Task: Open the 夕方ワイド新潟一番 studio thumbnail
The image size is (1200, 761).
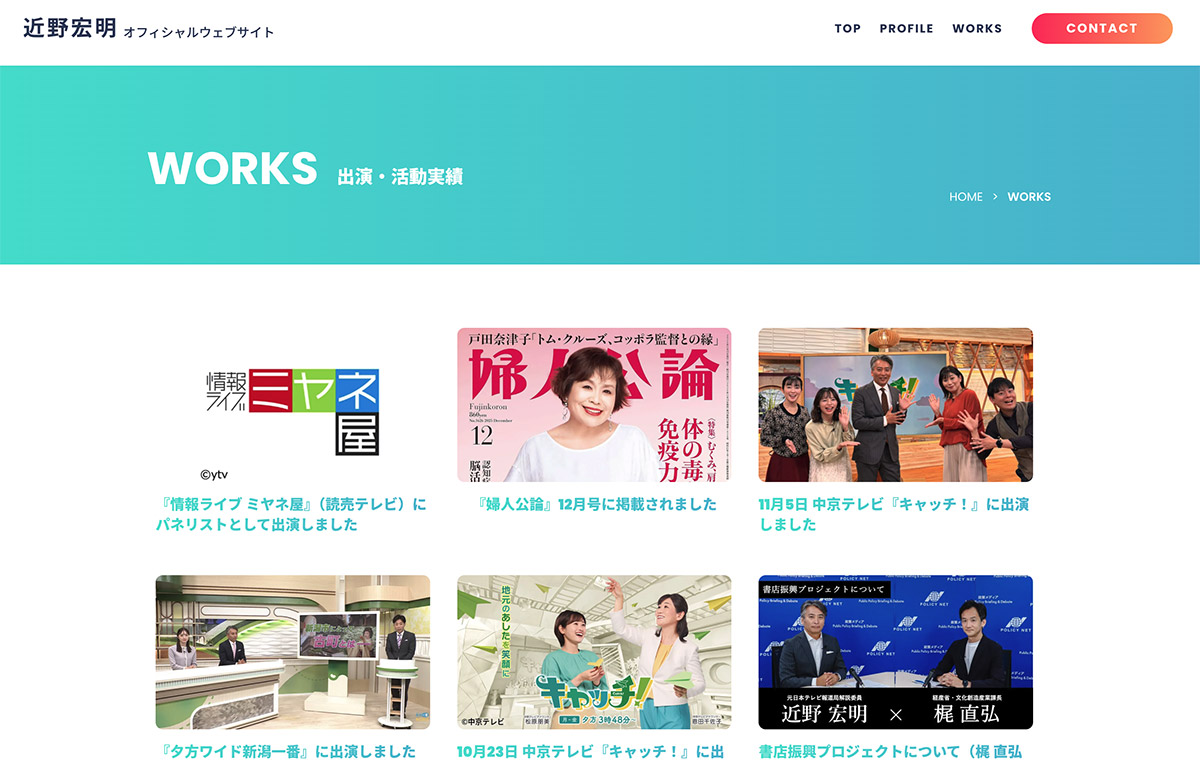Action: point(293,652)
